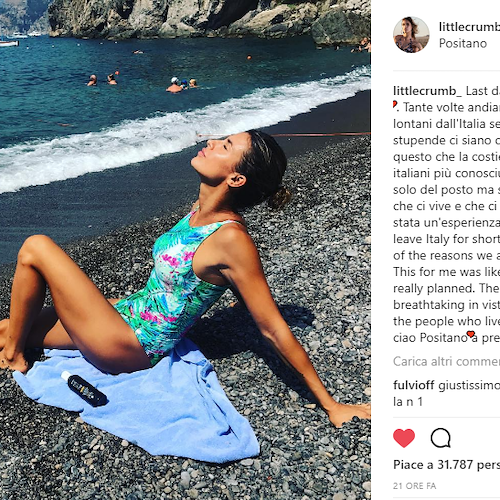Like the post with the red heart icon
The width and height of the screenshot is (500, 500).
coord(404,438)
